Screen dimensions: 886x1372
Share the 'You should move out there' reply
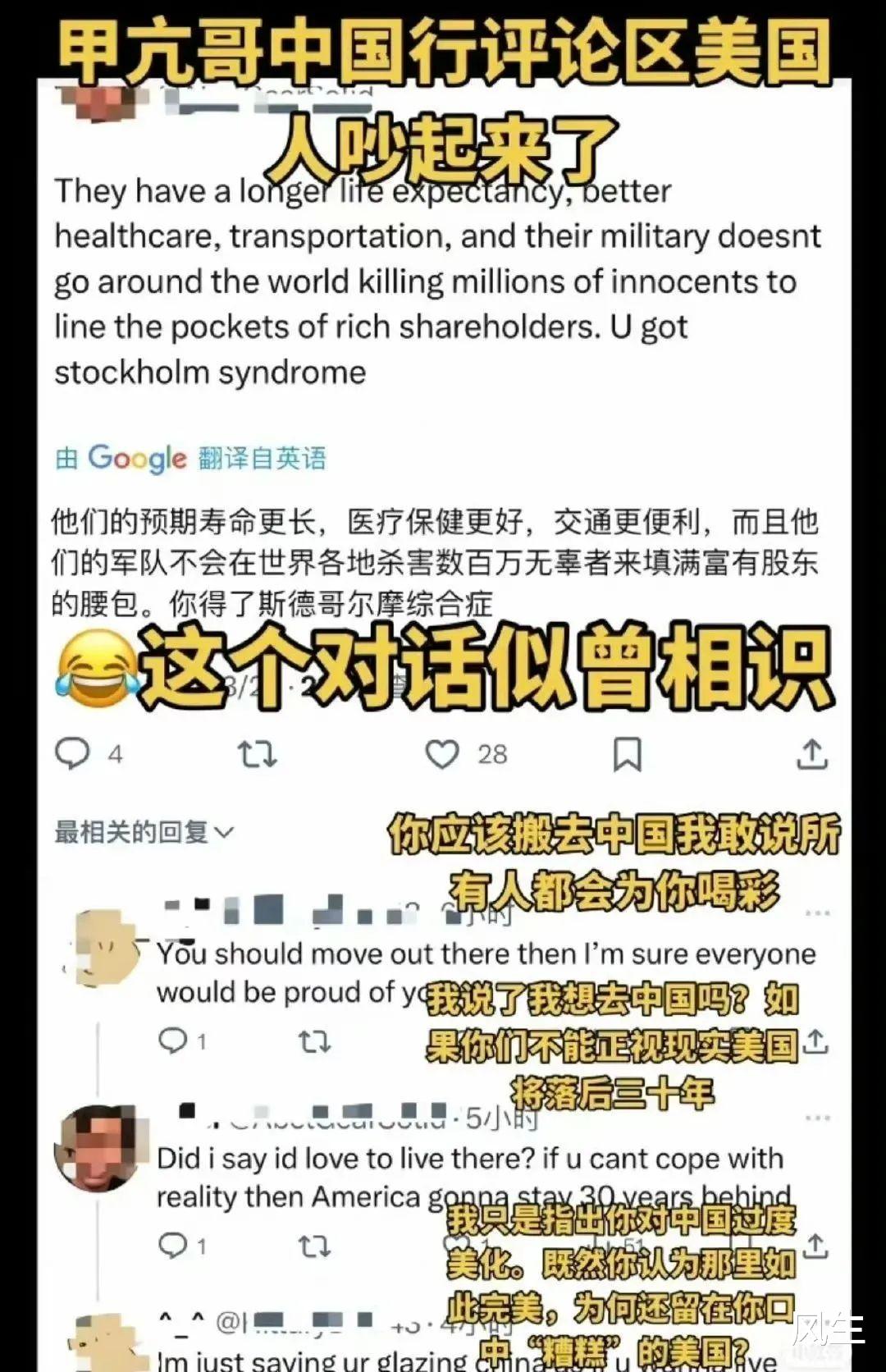815,1041
